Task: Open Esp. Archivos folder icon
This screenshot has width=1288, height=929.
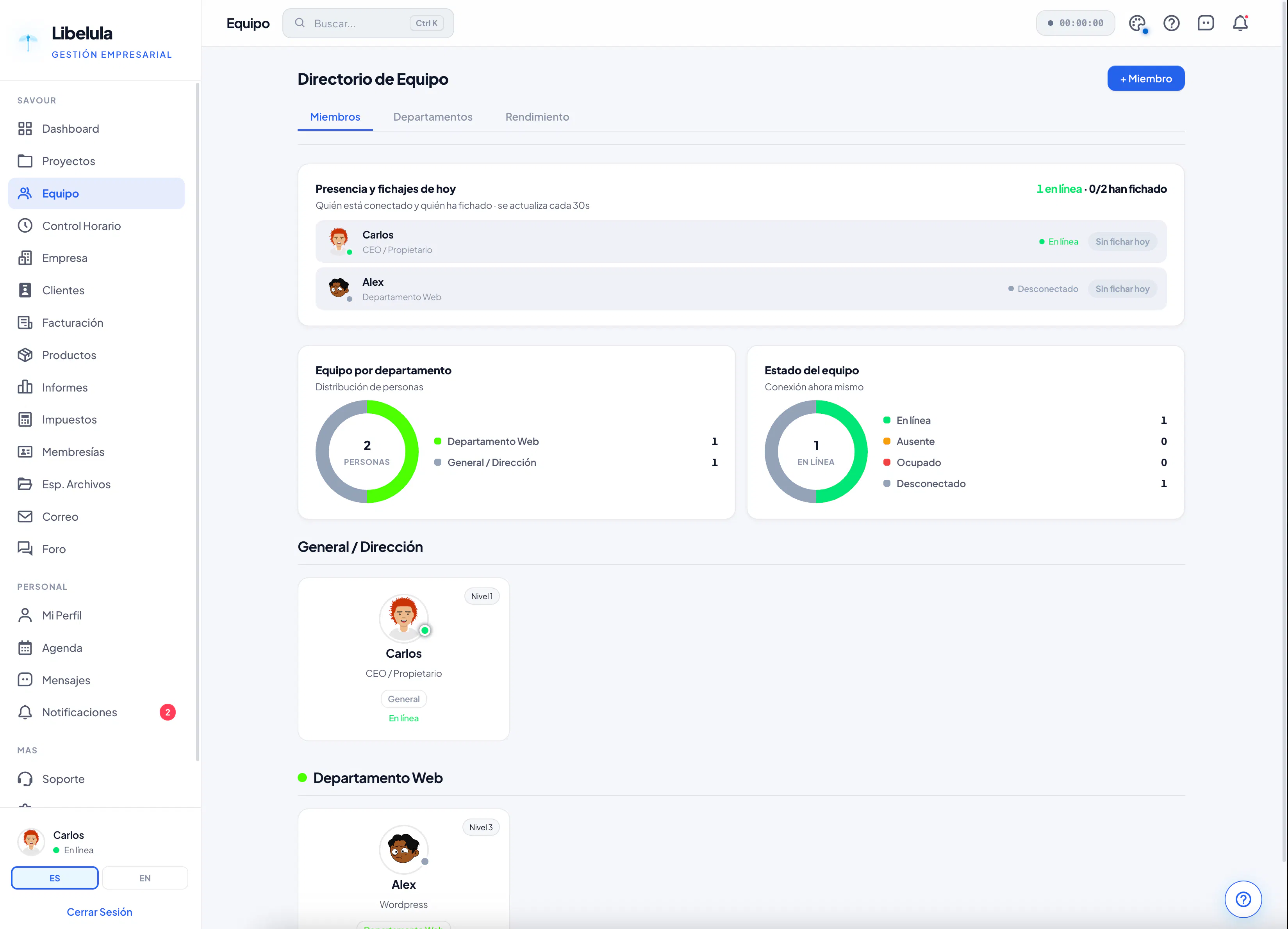Action: [x=25, y=485]
